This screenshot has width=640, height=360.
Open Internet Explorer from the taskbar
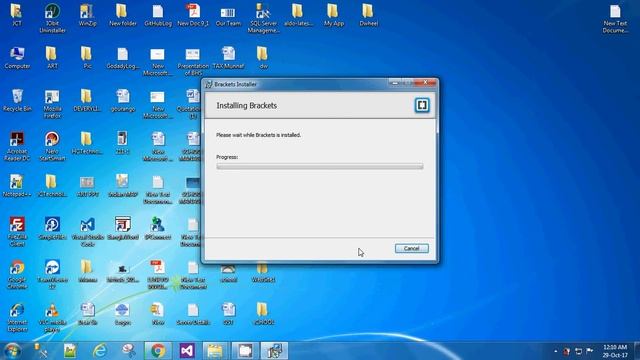[x=100, y=351]
